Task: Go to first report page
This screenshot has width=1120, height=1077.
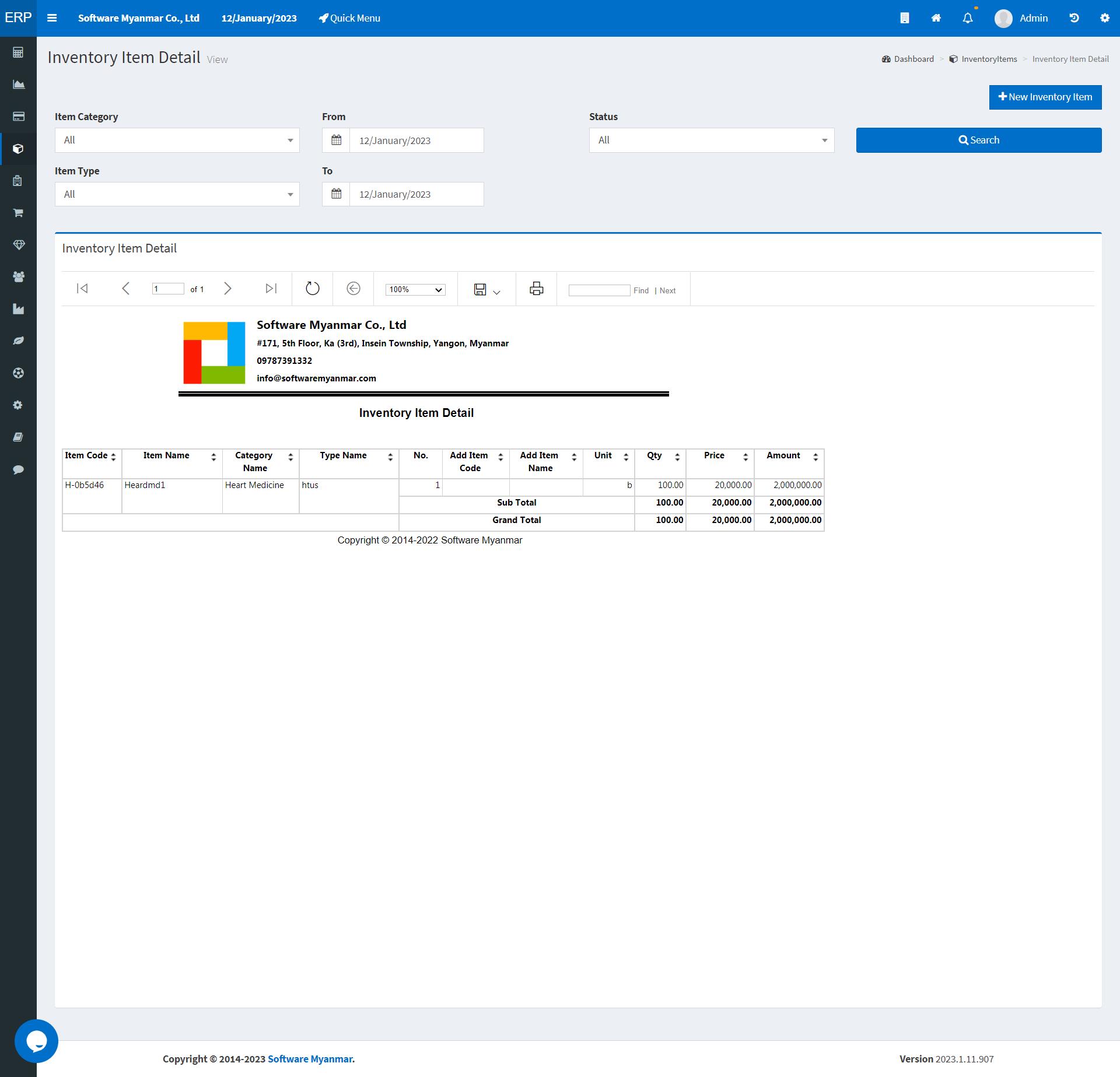Action: 82,289
